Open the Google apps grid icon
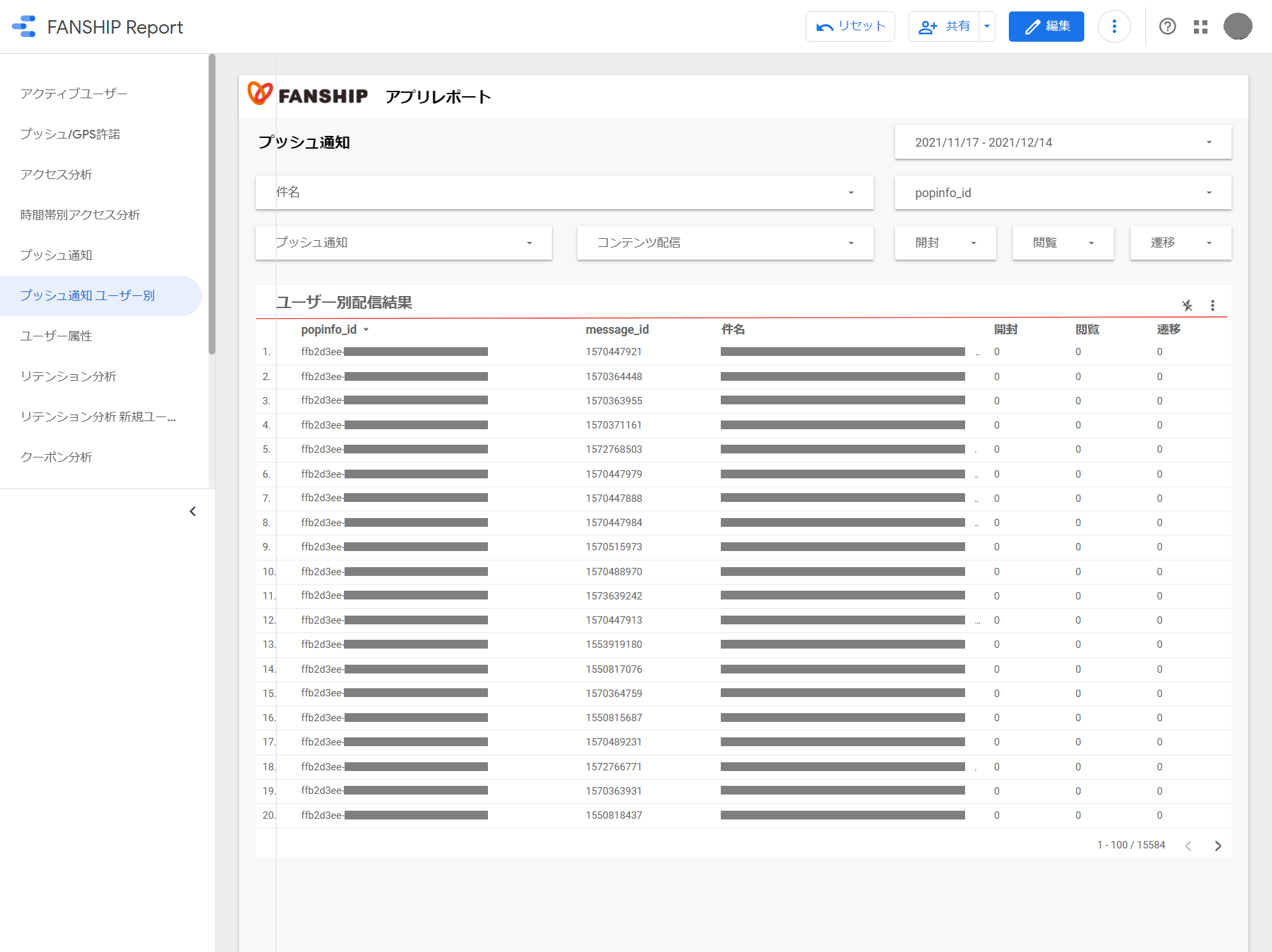Image resolution: width=1272 pixels, height=952 pixels. point(1201,27)
